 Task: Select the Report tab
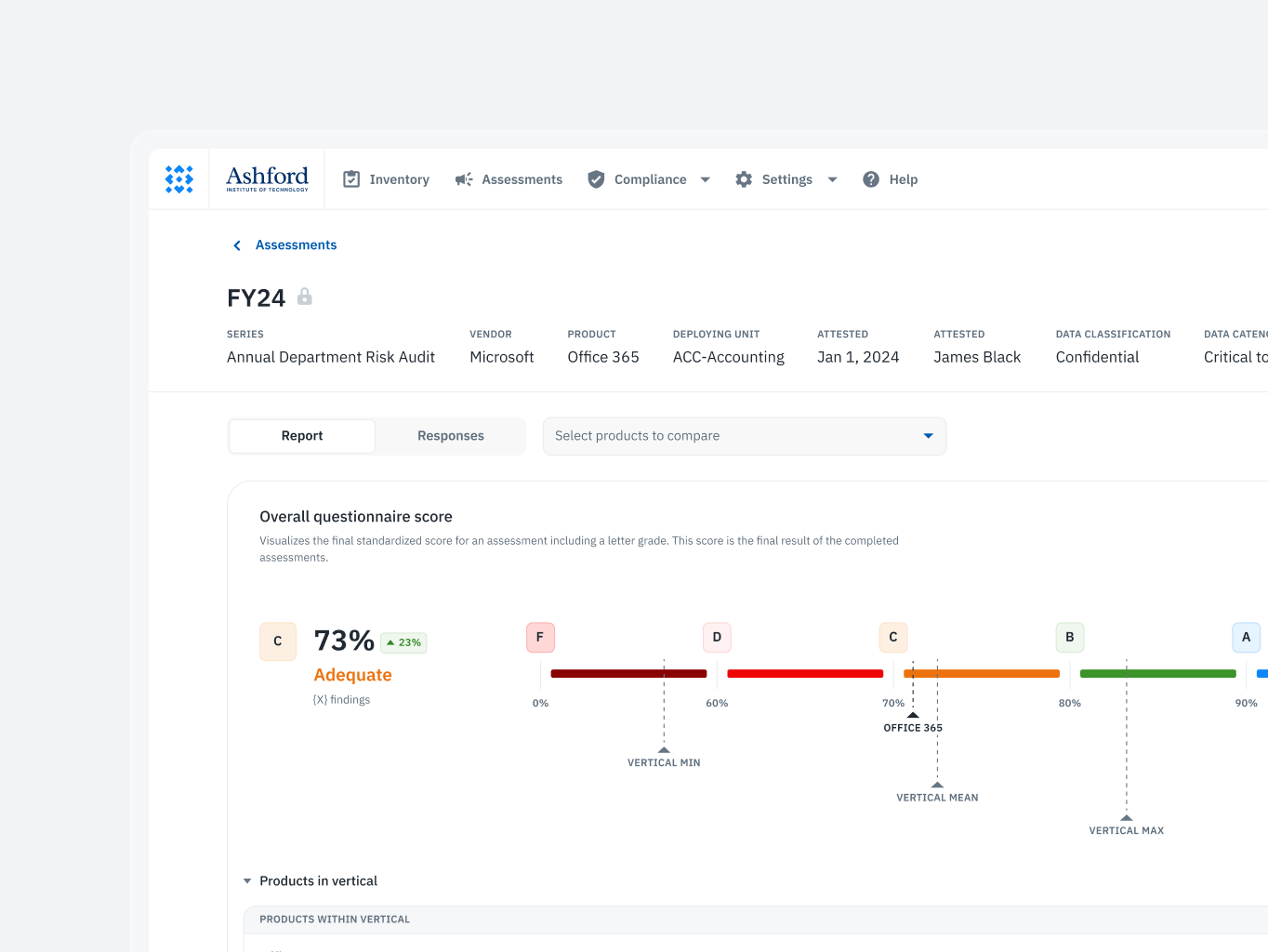pyautogui.click(x=301, y=435)
